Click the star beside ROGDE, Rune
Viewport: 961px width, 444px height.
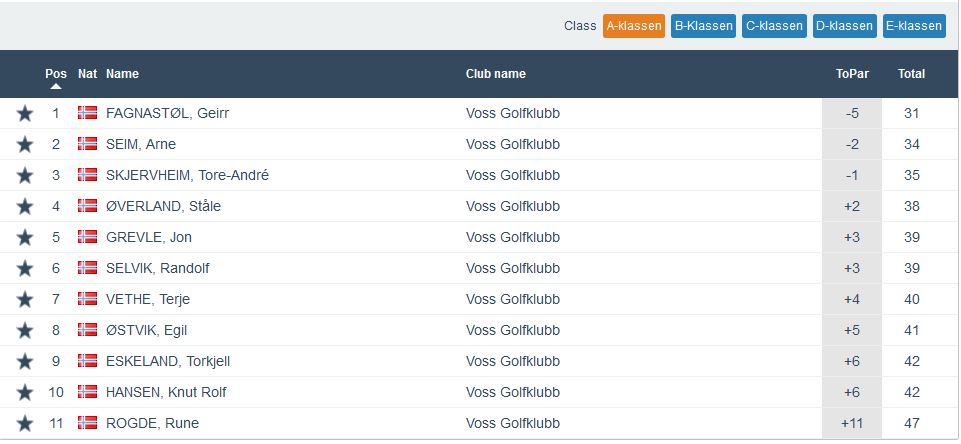[x=25, y=424]
